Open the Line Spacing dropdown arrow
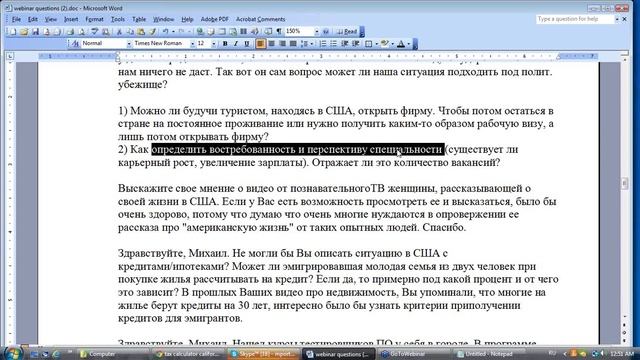Image resolution: width=640 pixels, height=360 pixels. 312,43
